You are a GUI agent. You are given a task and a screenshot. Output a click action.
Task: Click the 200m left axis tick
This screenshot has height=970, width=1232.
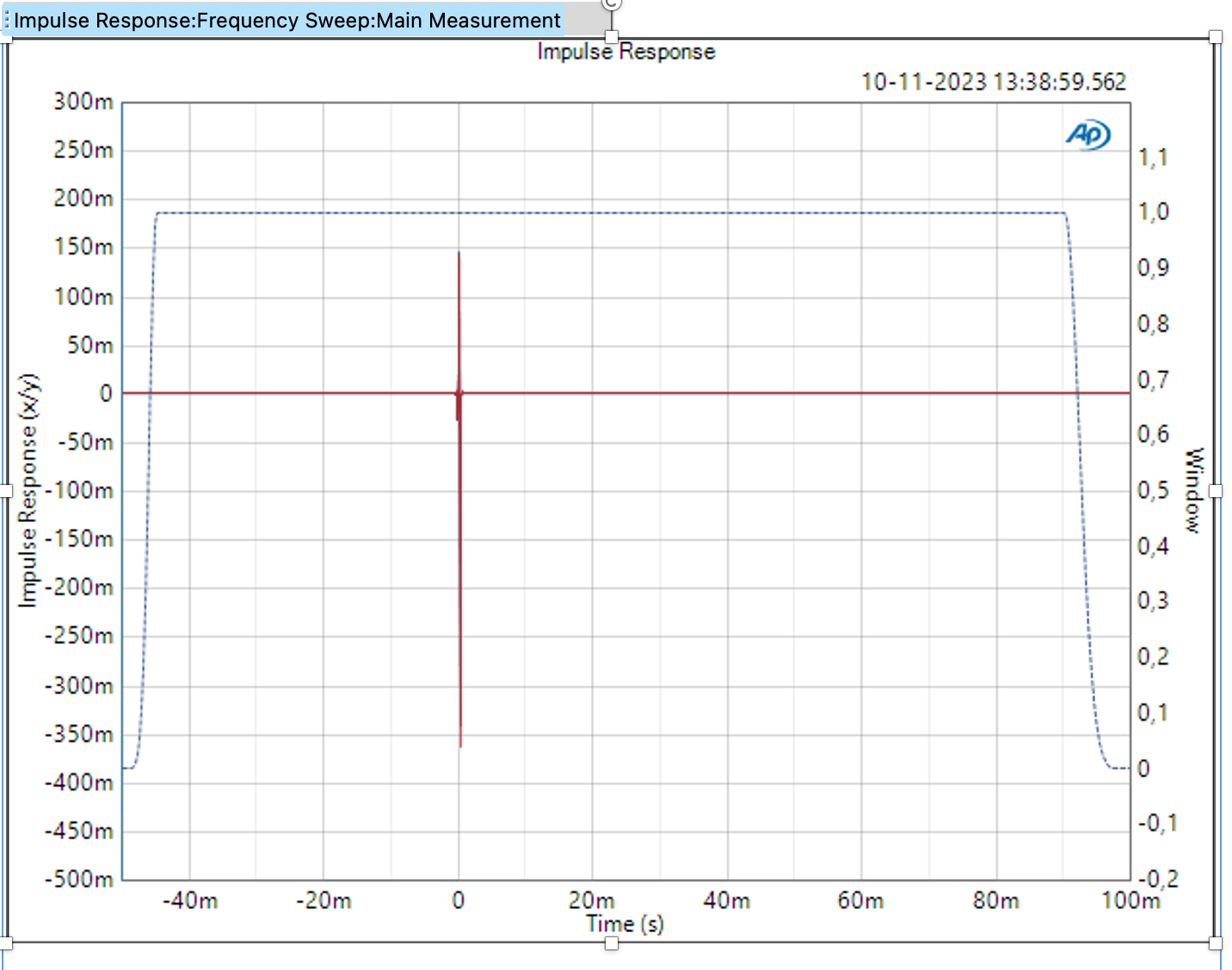tap(83, 199)
